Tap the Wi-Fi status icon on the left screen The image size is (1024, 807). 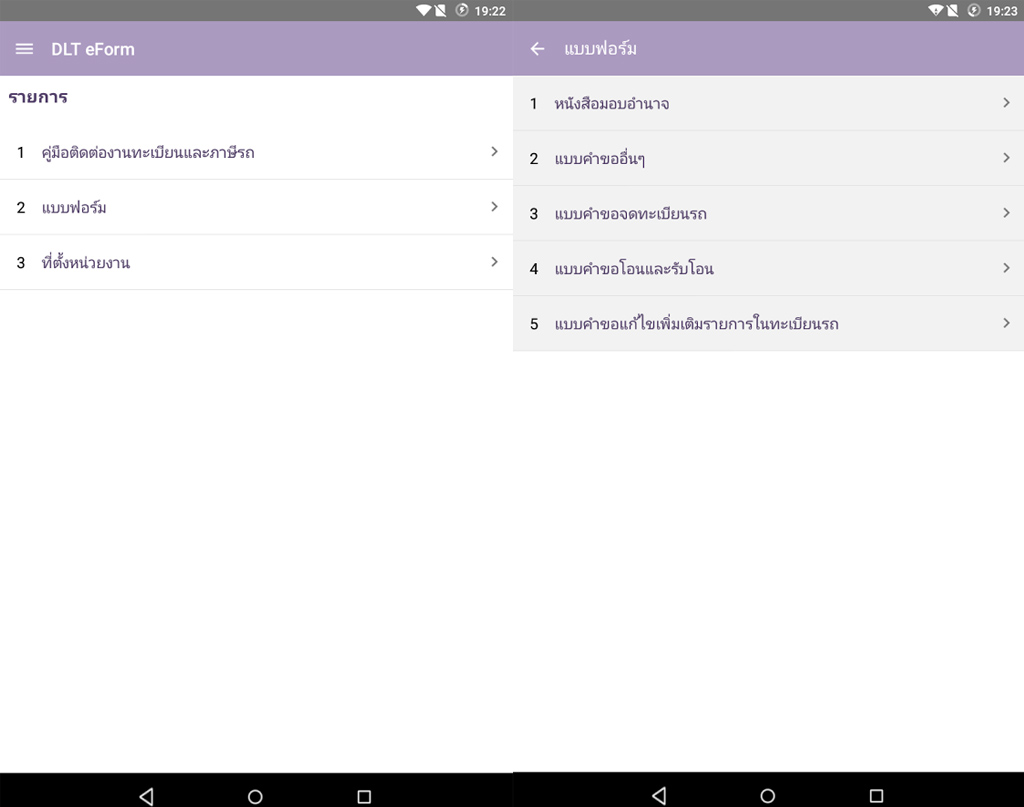[x=423, y=11]
